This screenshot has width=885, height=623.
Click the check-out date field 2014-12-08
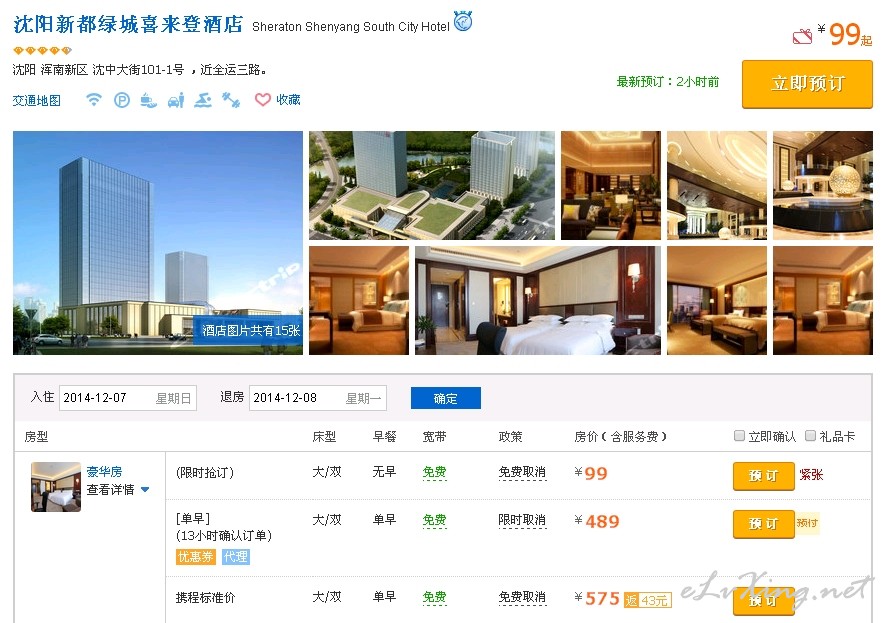point(318,398)
